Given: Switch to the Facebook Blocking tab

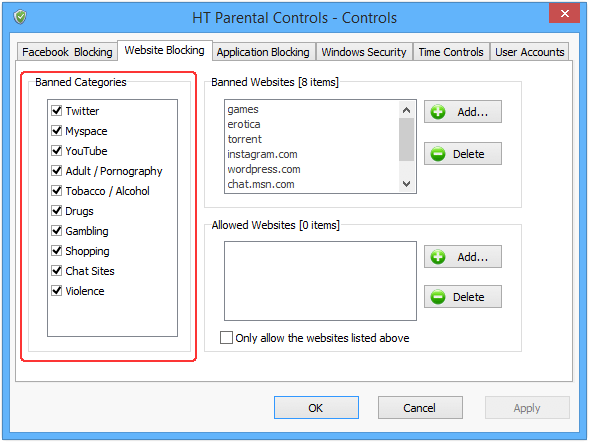Looking at the screenshot, I should 67,52.
